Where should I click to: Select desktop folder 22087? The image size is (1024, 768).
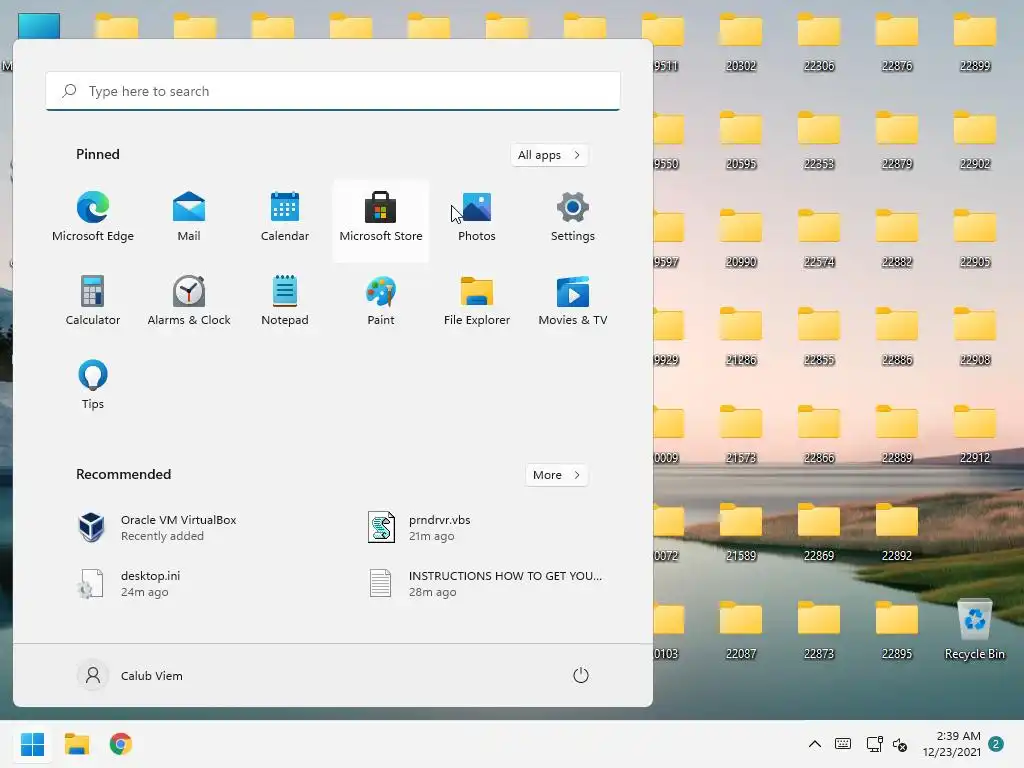(x=741, y=630)
